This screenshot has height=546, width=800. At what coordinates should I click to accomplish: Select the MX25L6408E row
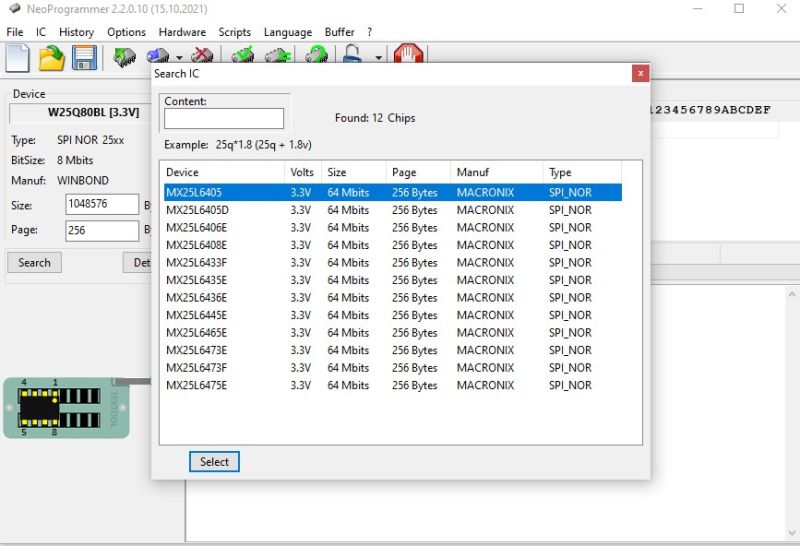tap(393, 245)
